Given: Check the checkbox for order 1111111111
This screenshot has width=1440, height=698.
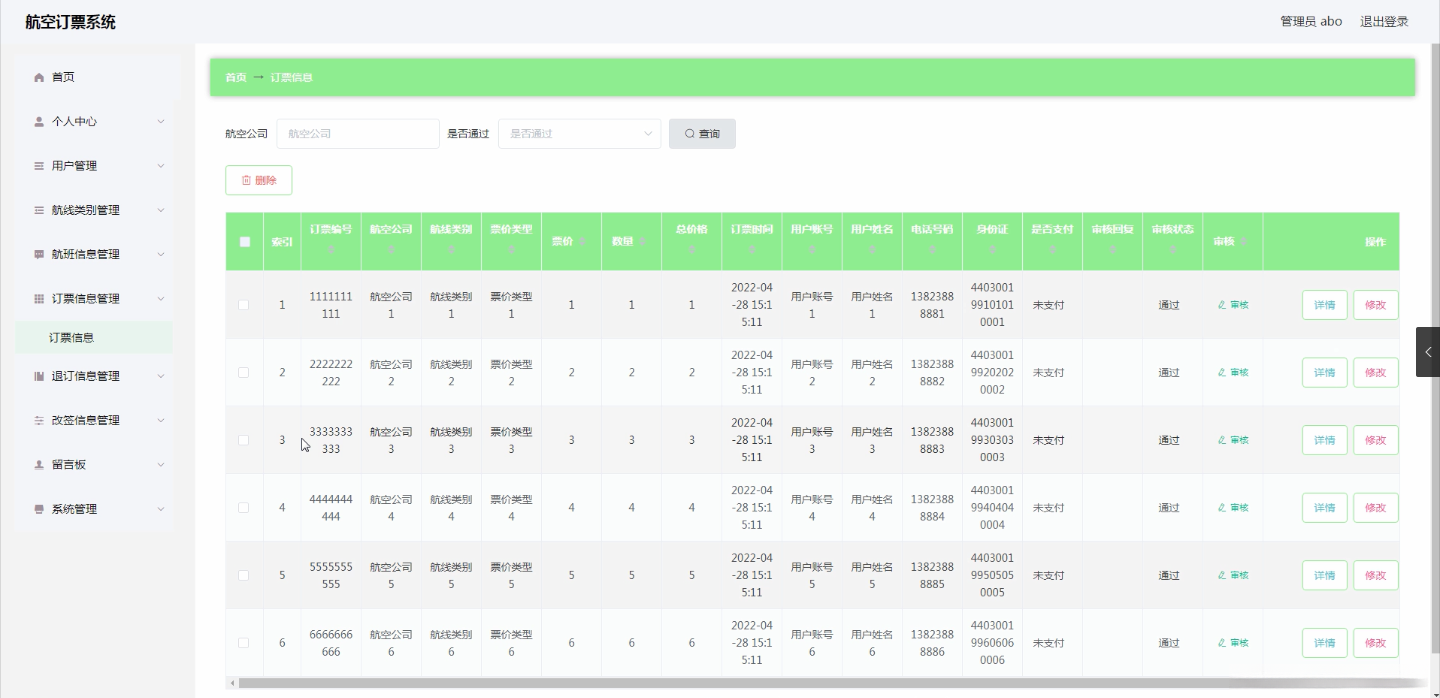Looking at the screenshot, I should (x=243, y=305).
